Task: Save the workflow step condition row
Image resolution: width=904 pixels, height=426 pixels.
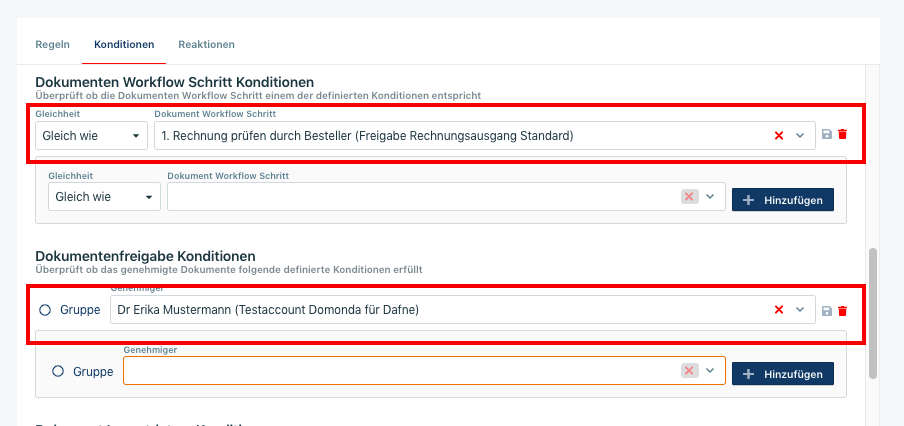Action: pyautogui.click(x=827, y=135)
